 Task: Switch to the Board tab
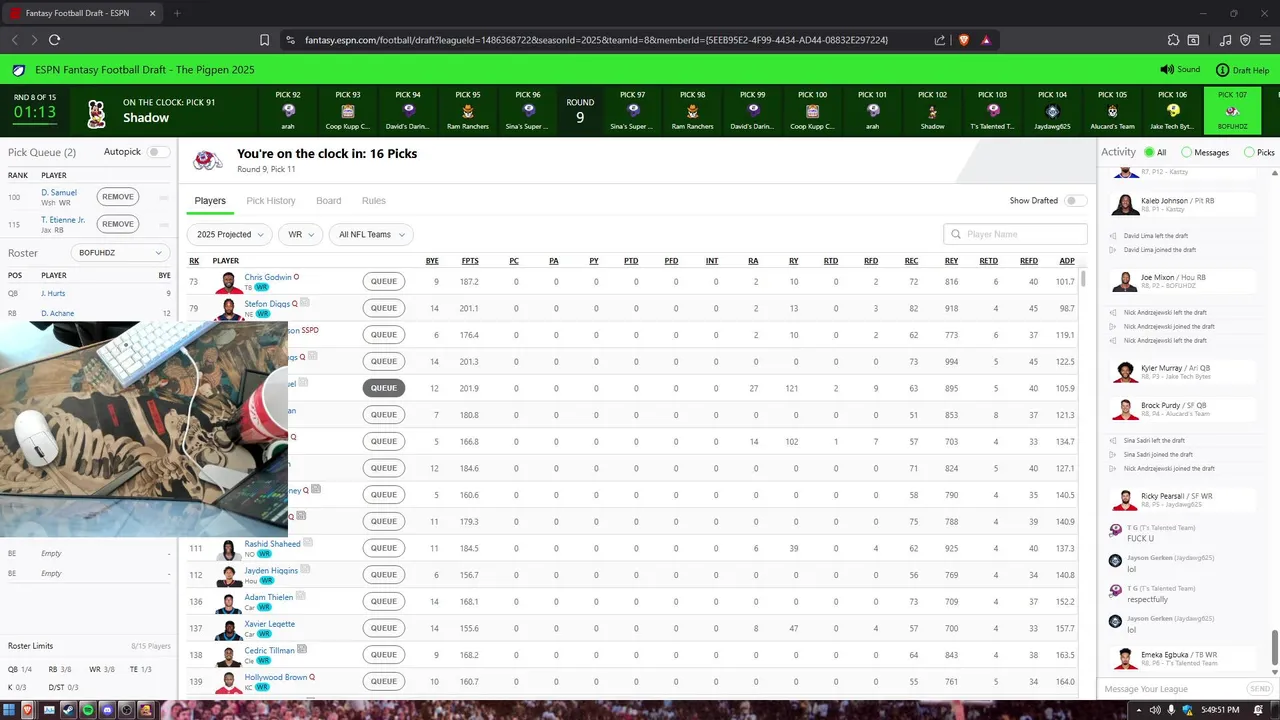point(329,201)
